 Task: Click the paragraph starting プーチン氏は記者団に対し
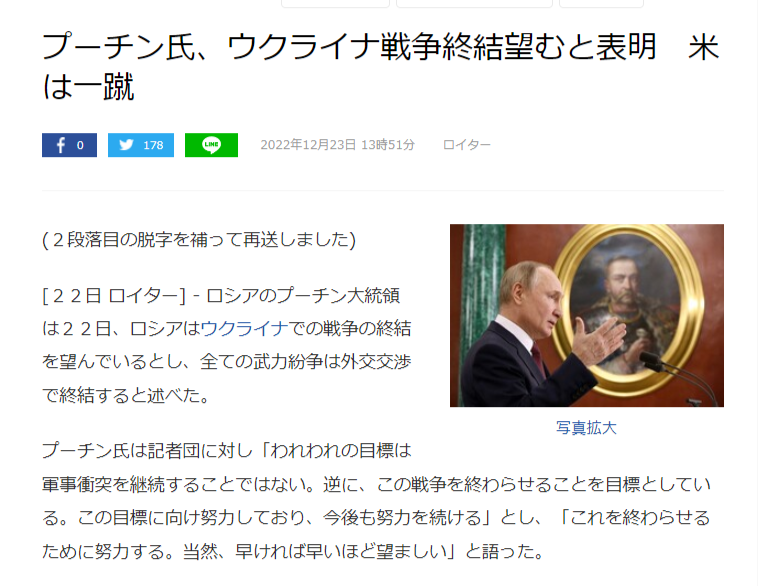376,500
